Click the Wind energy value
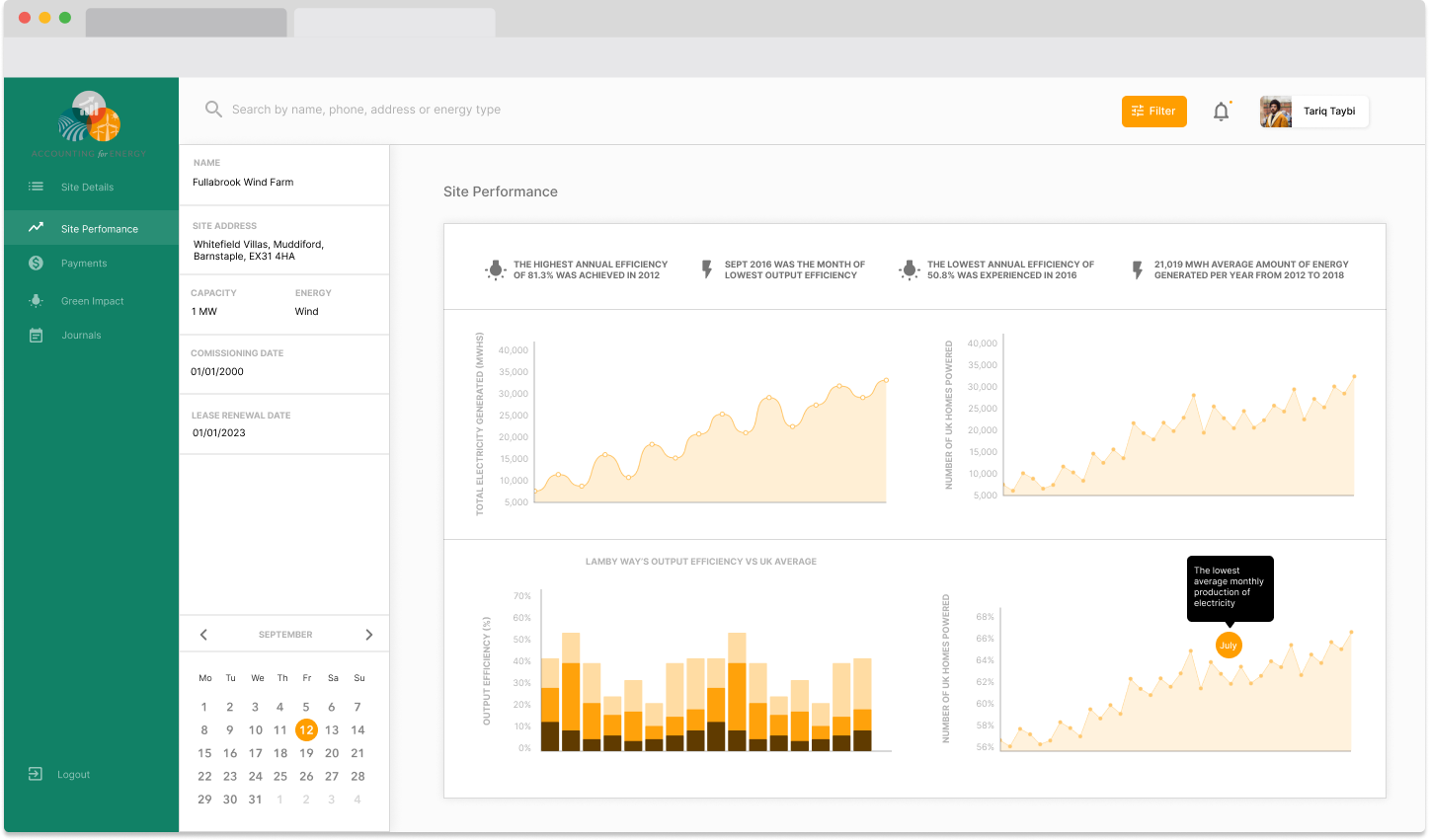Image resolution: width=1429 pixels, height=840 pixels. 306,312
